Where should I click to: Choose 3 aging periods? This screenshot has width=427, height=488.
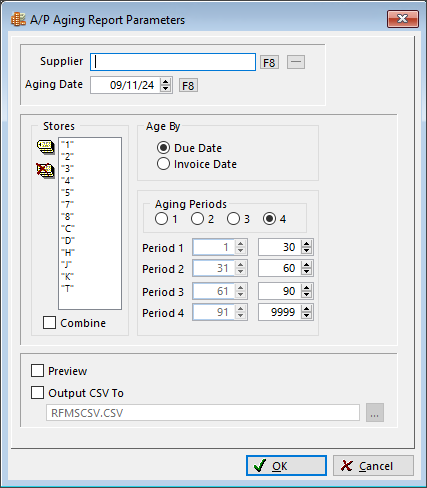[233, 219]
